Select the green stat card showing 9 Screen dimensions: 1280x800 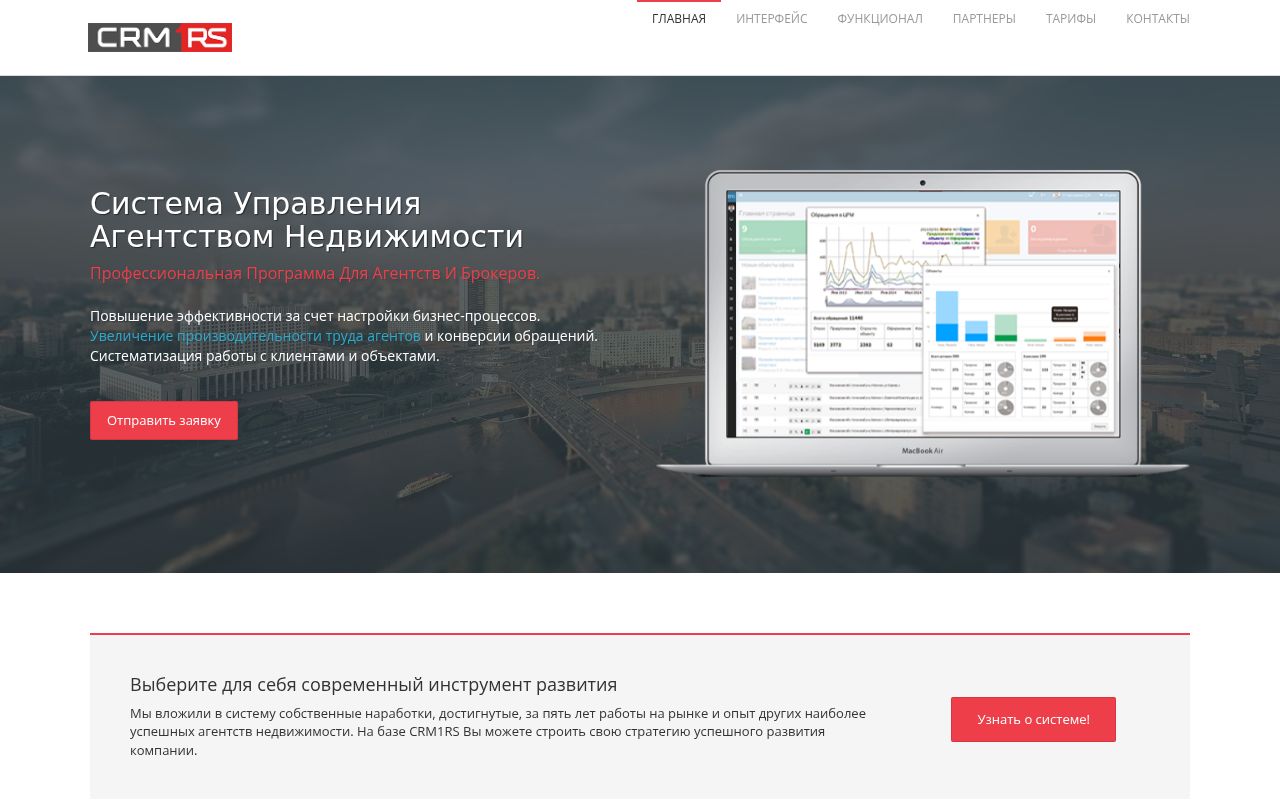pyautogui.click(x=772, y=237)
